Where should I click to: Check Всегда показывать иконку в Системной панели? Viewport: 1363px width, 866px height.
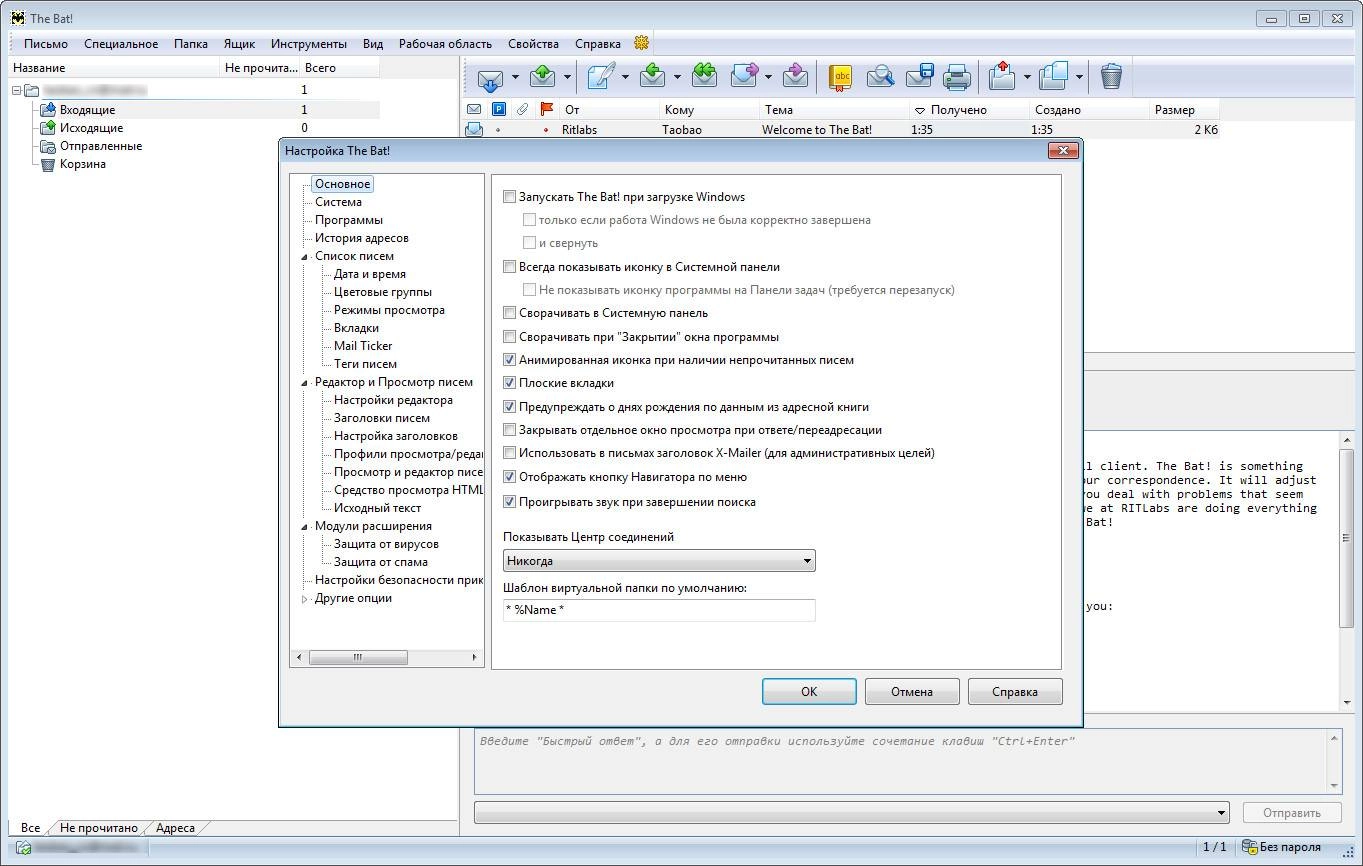click(510, 267)
